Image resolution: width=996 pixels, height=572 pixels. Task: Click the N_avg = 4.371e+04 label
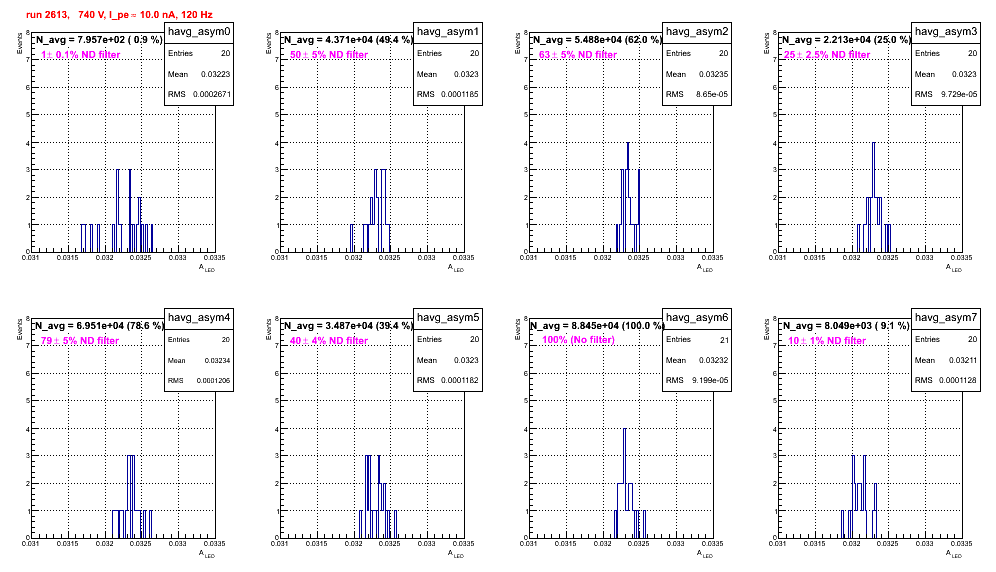[x=348, y=39]
